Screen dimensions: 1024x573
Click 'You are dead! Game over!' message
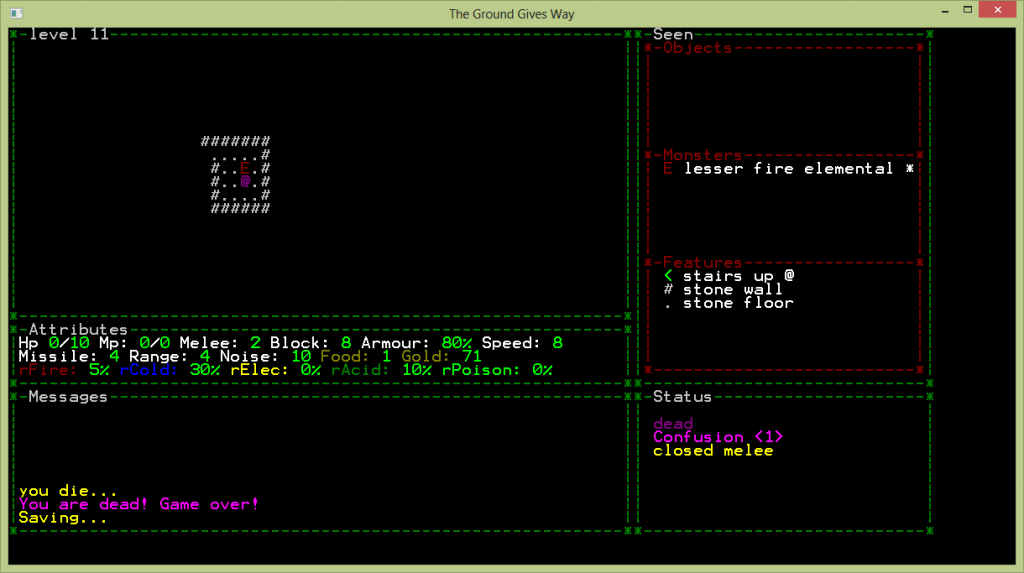click(139, 504)
